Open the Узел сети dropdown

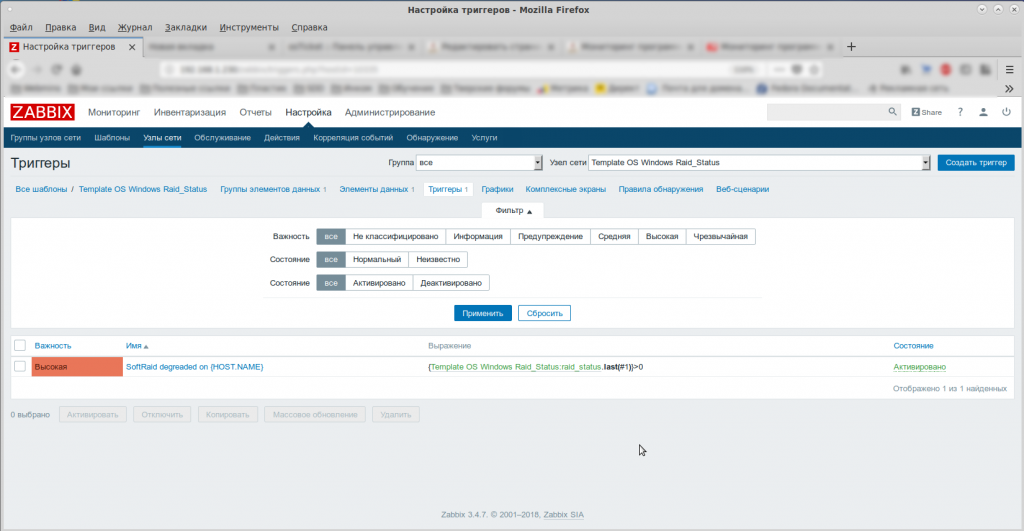coord(759,163)
